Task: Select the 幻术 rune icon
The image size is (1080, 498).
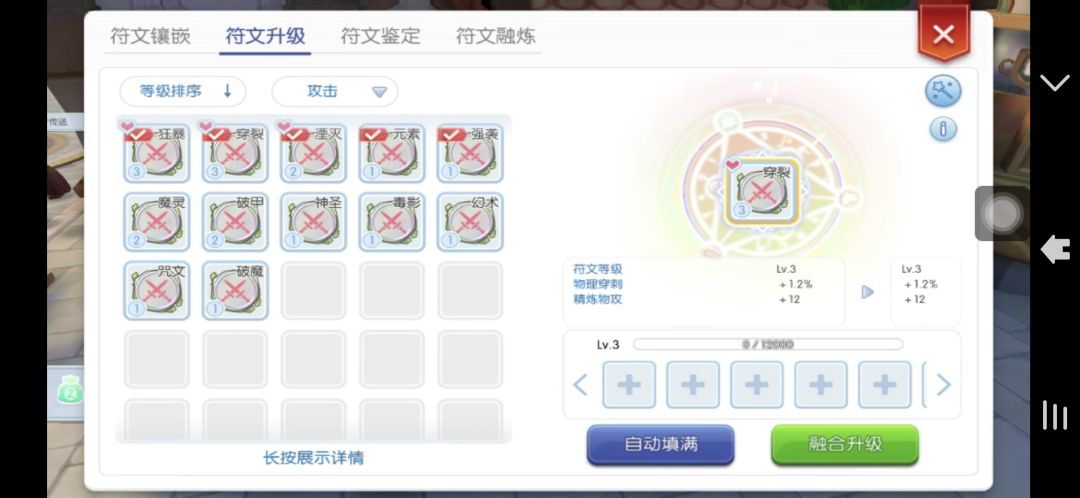Action: tap(470, 222)
